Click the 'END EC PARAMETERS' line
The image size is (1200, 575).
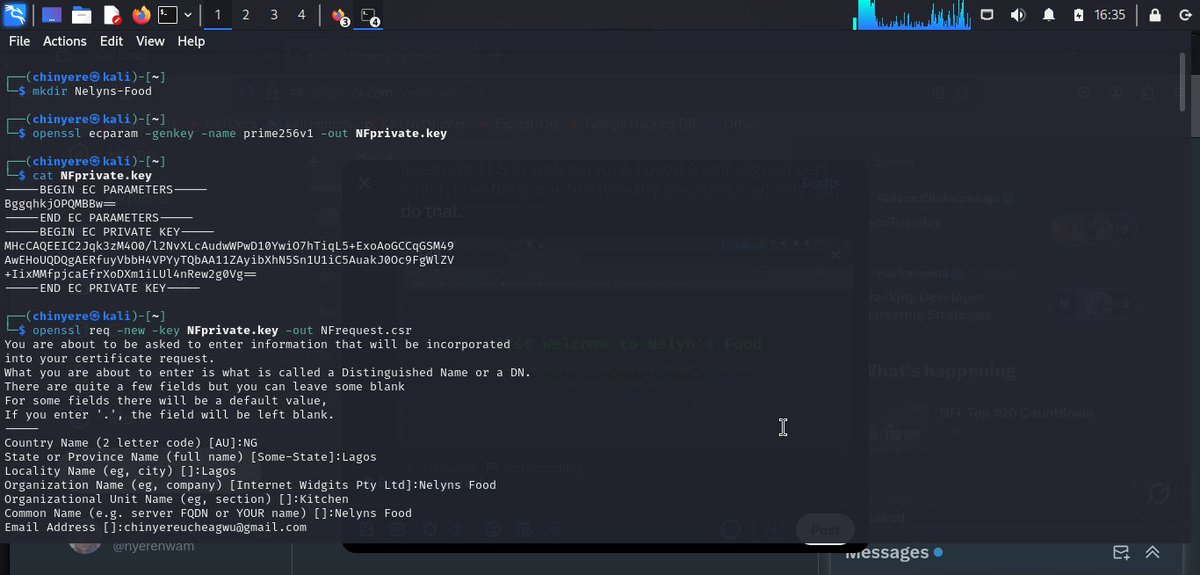99,217
